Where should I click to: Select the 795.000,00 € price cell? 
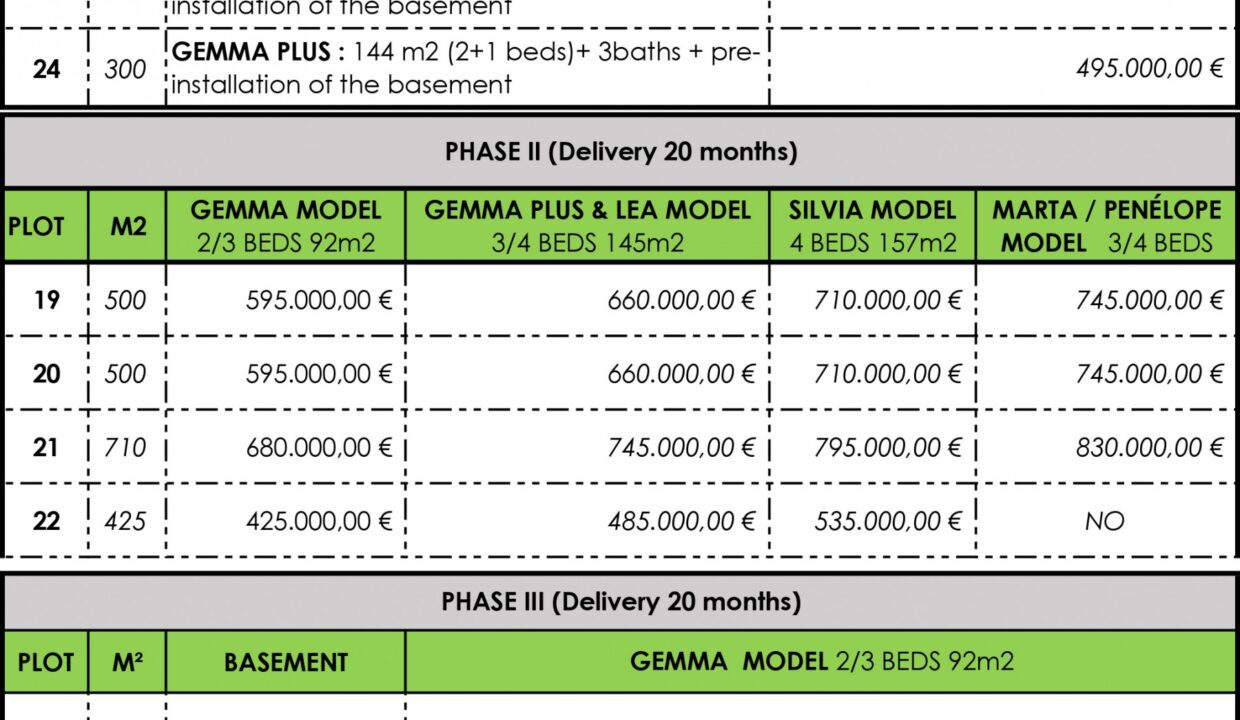click(x=887, y=447)
